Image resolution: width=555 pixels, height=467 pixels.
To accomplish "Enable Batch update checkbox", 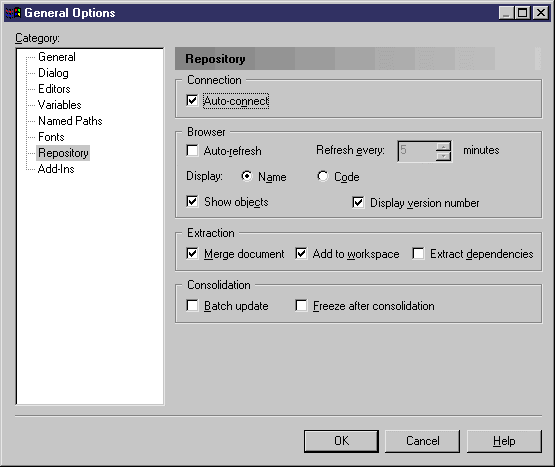I will point(192,306).
